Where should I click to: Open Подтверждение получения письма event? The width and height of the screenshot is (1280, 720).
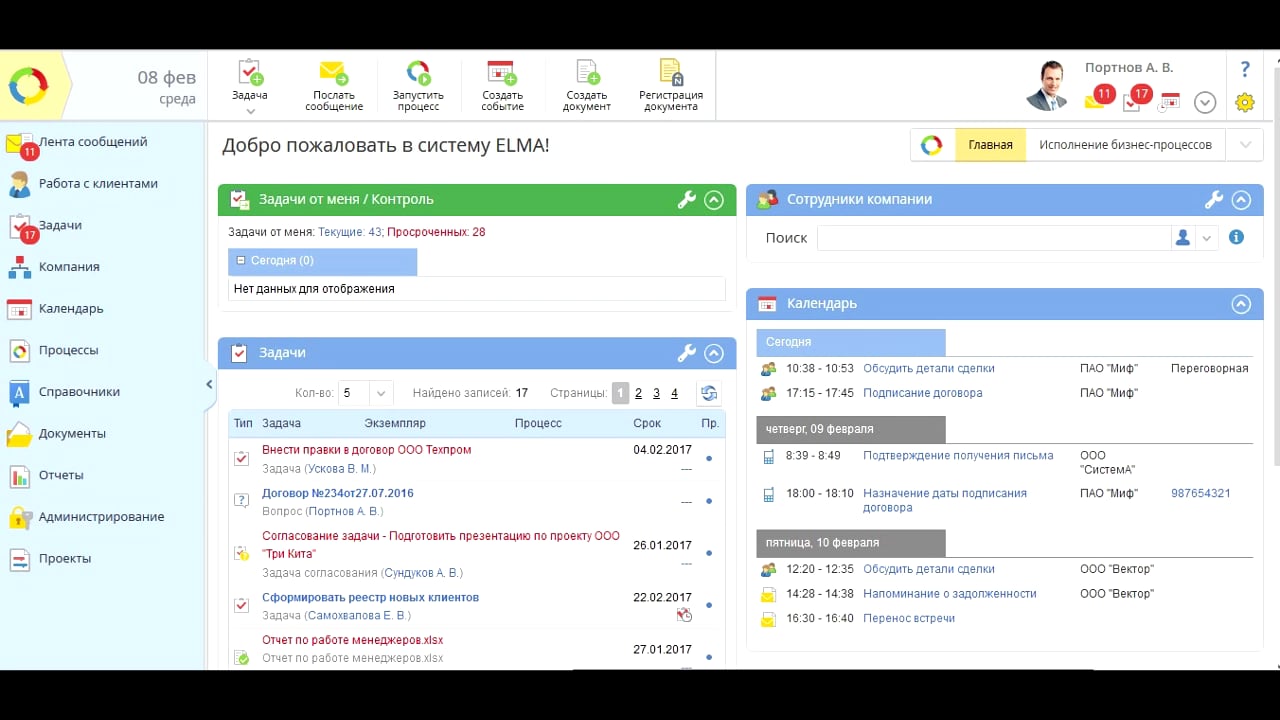[x=958, y=455]
